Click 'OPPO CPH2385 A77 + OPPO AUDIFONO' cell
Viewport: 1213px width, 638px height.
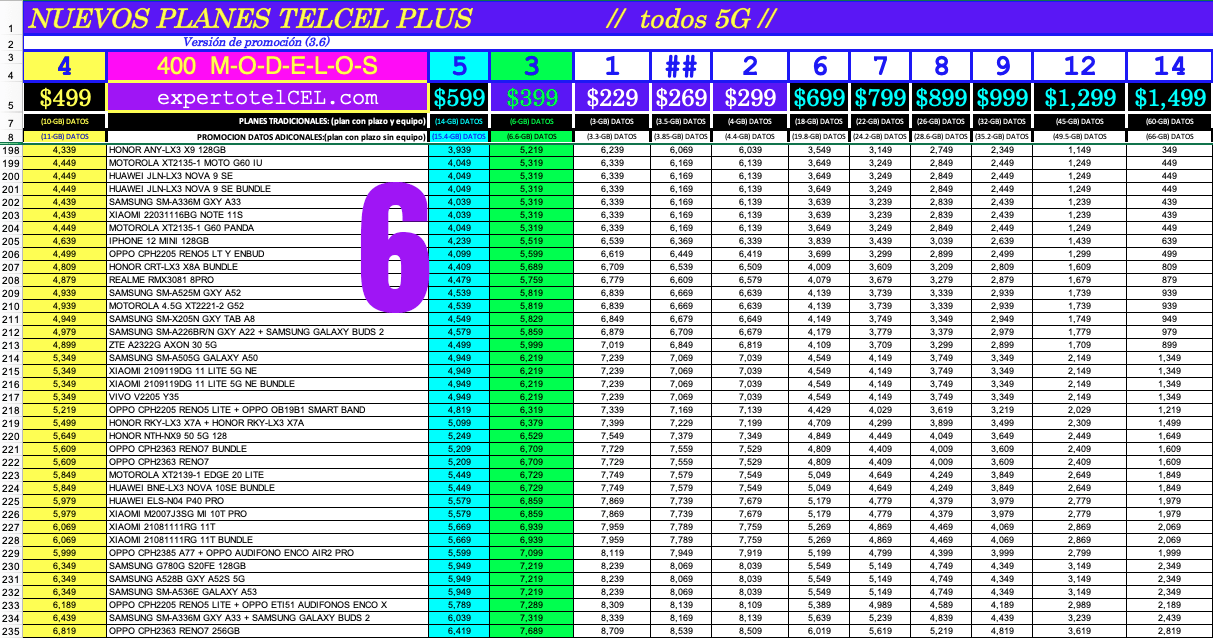267,553
